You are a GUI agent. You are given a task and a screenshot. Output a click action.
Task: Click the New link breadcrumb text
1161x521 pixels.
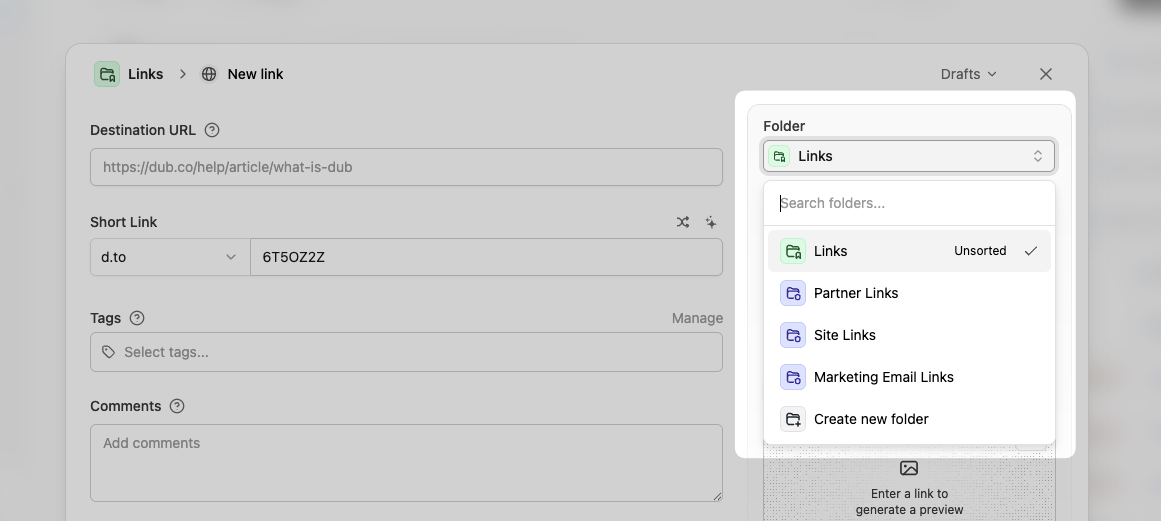pyautogui.click(x=255, y=74)
